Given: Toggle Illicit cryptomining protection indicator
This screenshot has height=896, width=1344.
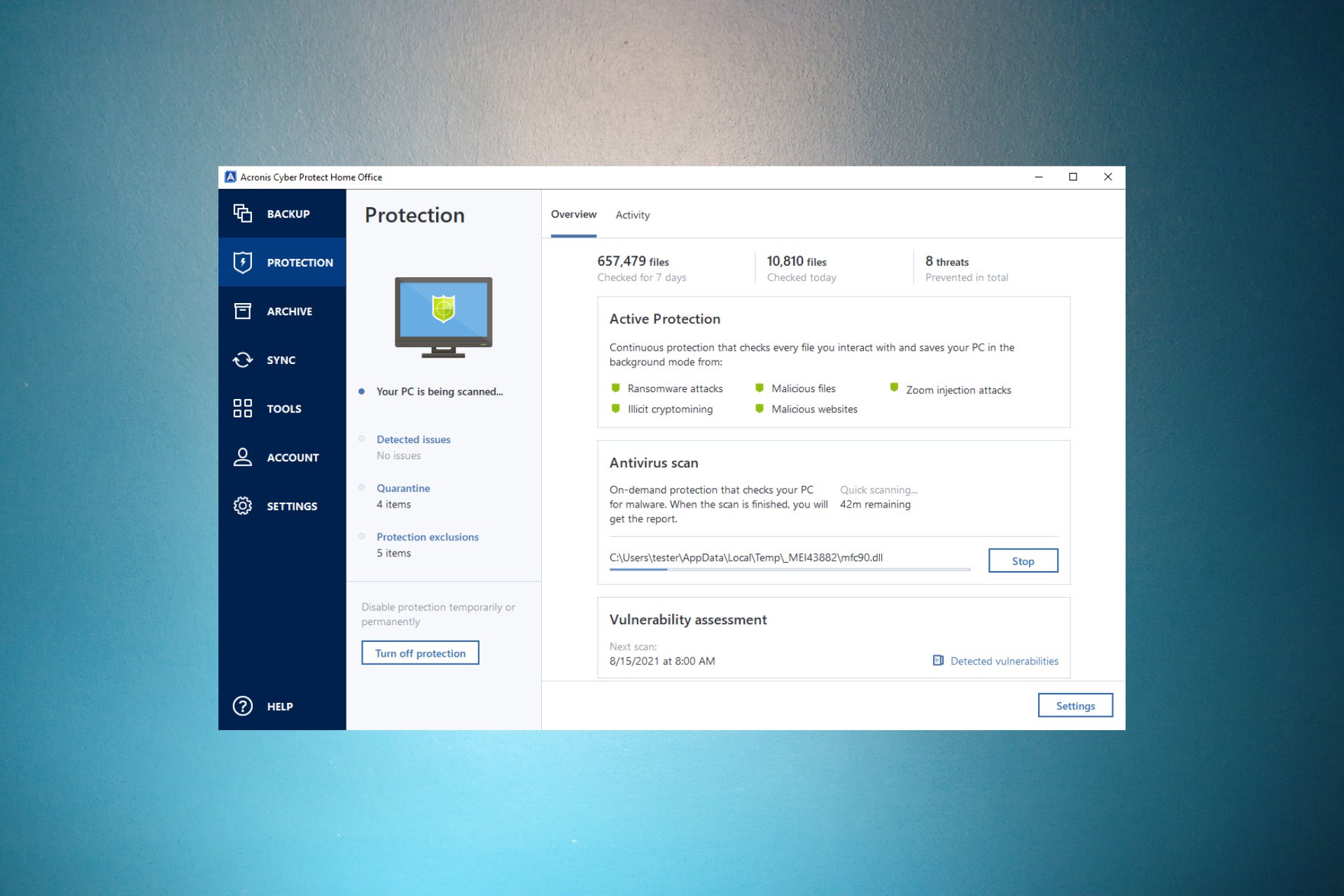Looking at the screenshot, I should [618, 408].
